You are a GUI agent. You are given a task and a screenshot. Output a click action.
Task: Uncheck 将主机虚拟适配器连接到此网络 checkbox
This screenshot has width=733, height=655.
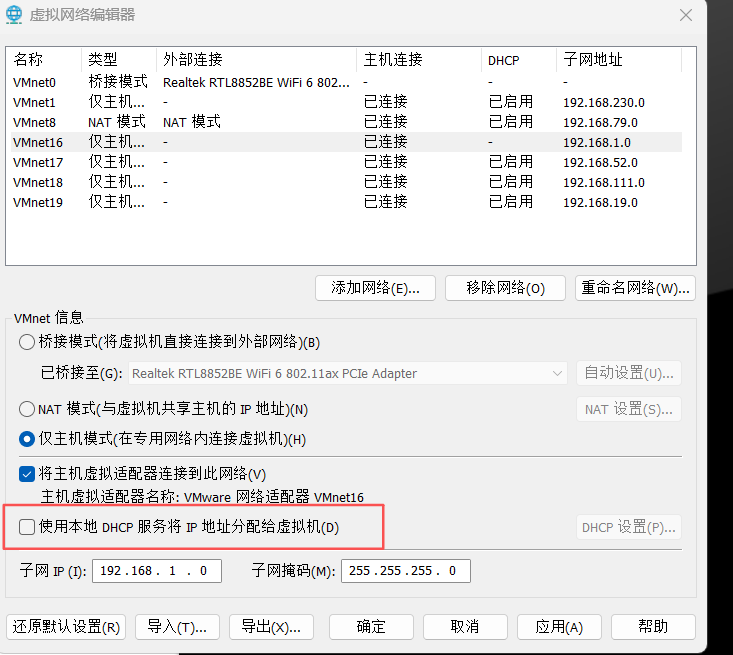coord(27,474)
